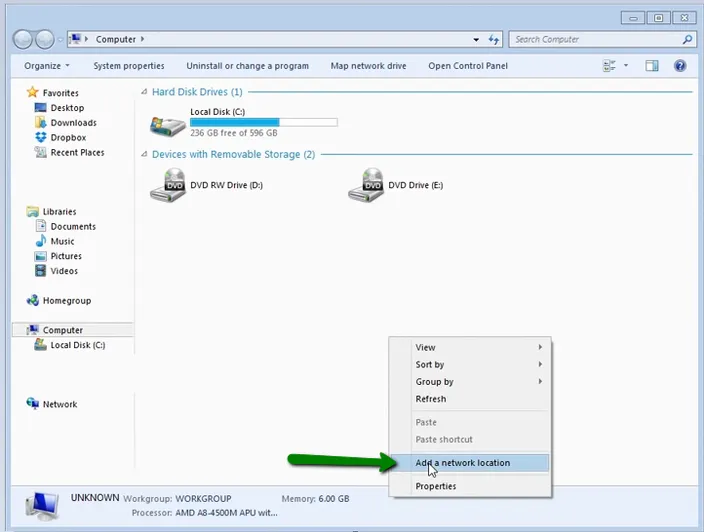
Task: Click the Workgroup: WORKGROUP text
Action: tap(177, 499)
